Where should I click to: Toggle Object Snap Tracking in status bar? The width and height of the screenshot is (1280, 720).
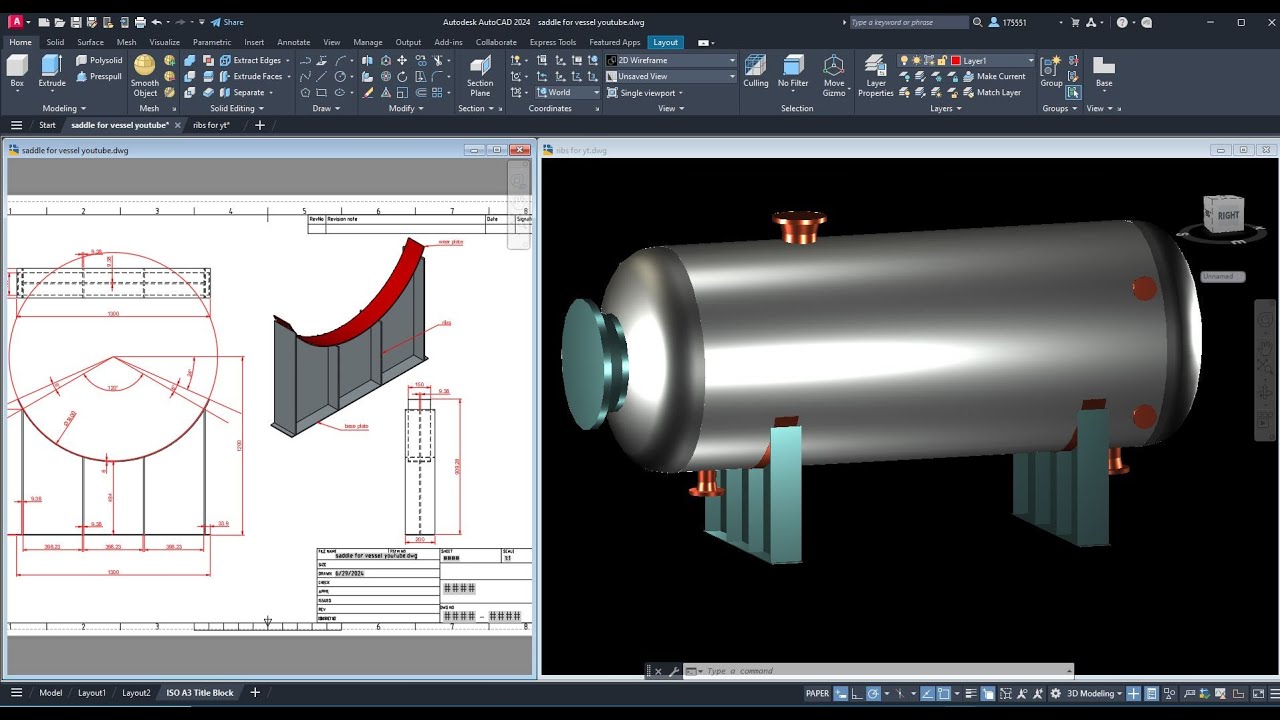pos(927,693)
